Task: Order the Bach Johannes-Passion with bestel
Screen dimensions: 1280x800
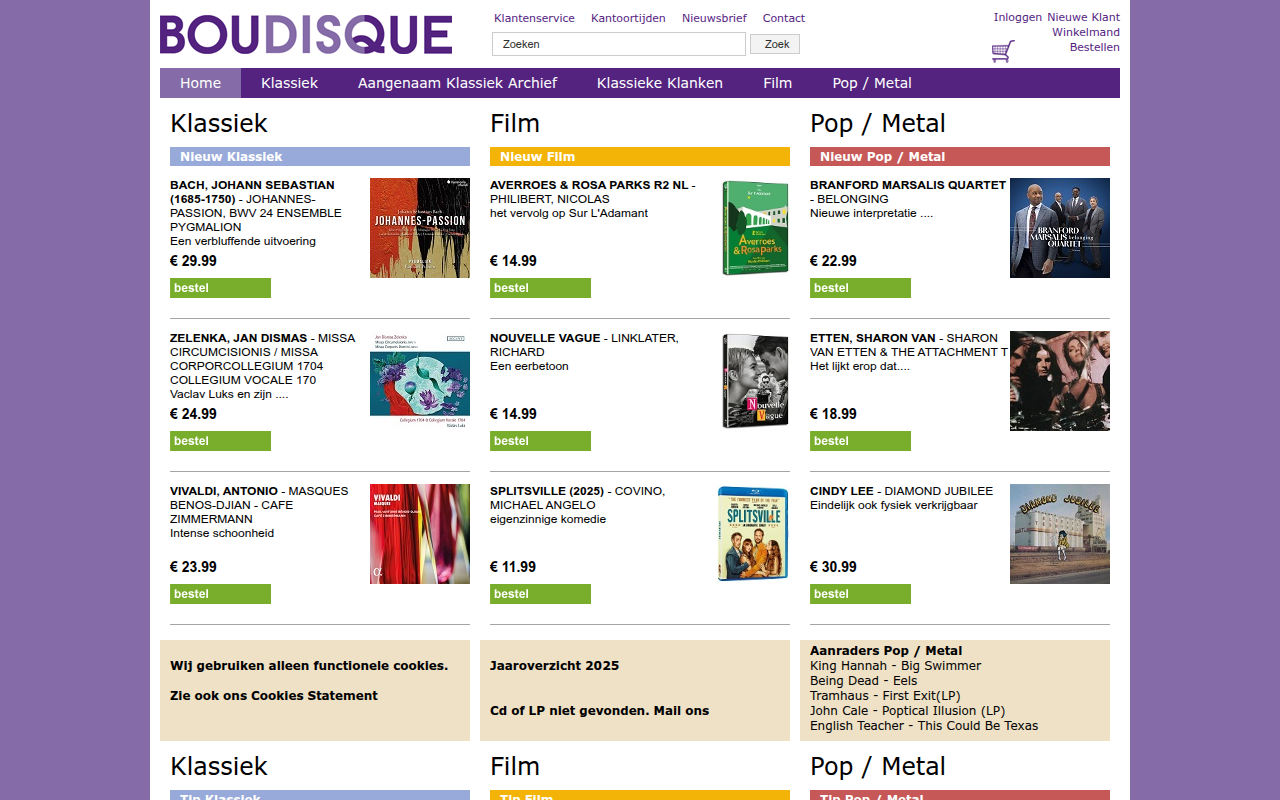Action: [220, 288]
